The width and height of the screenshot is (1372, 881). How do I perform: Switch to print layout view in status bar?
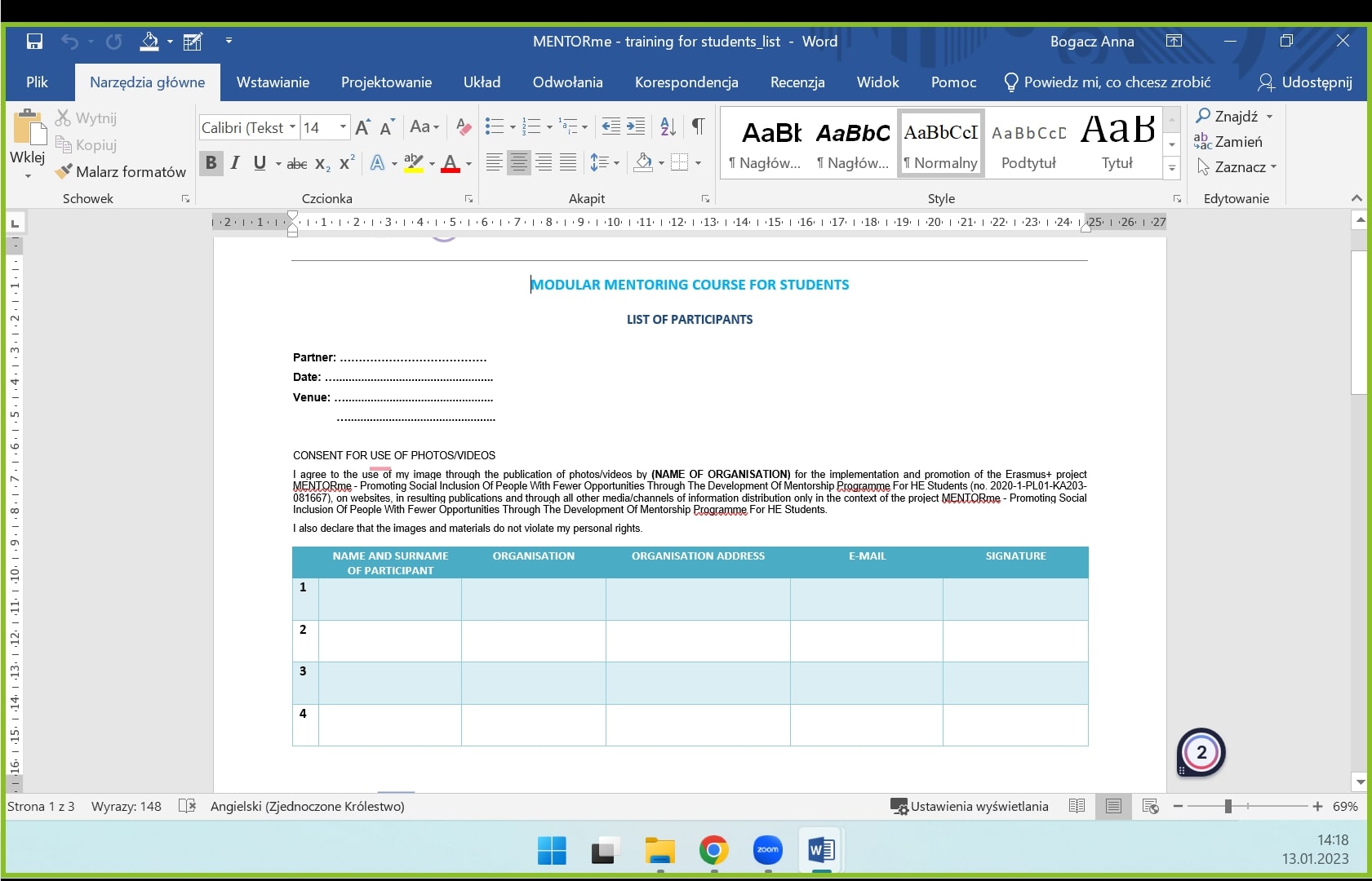1113,806
